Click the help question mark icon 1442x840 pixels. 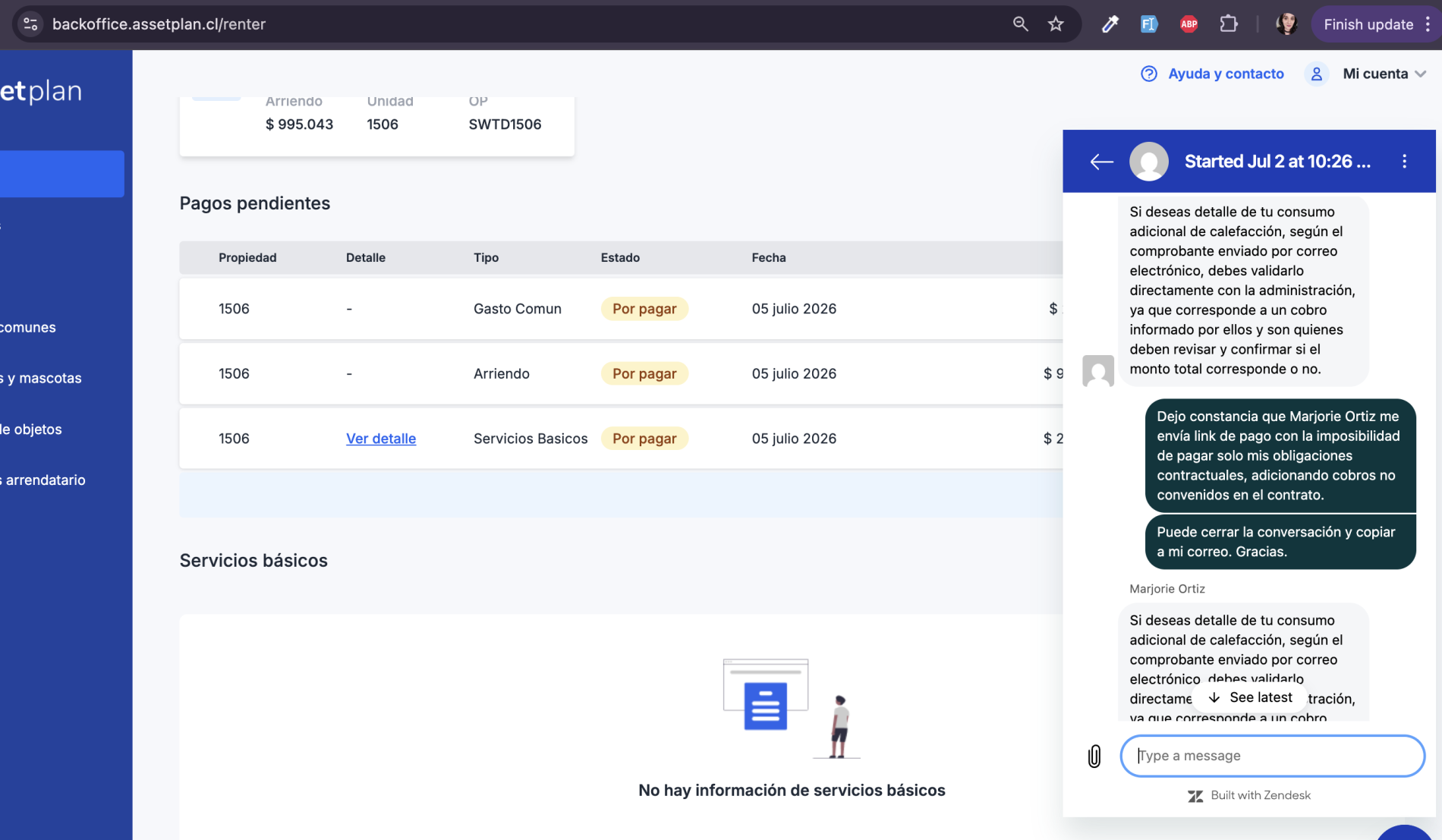click(x=1149, y=74)
